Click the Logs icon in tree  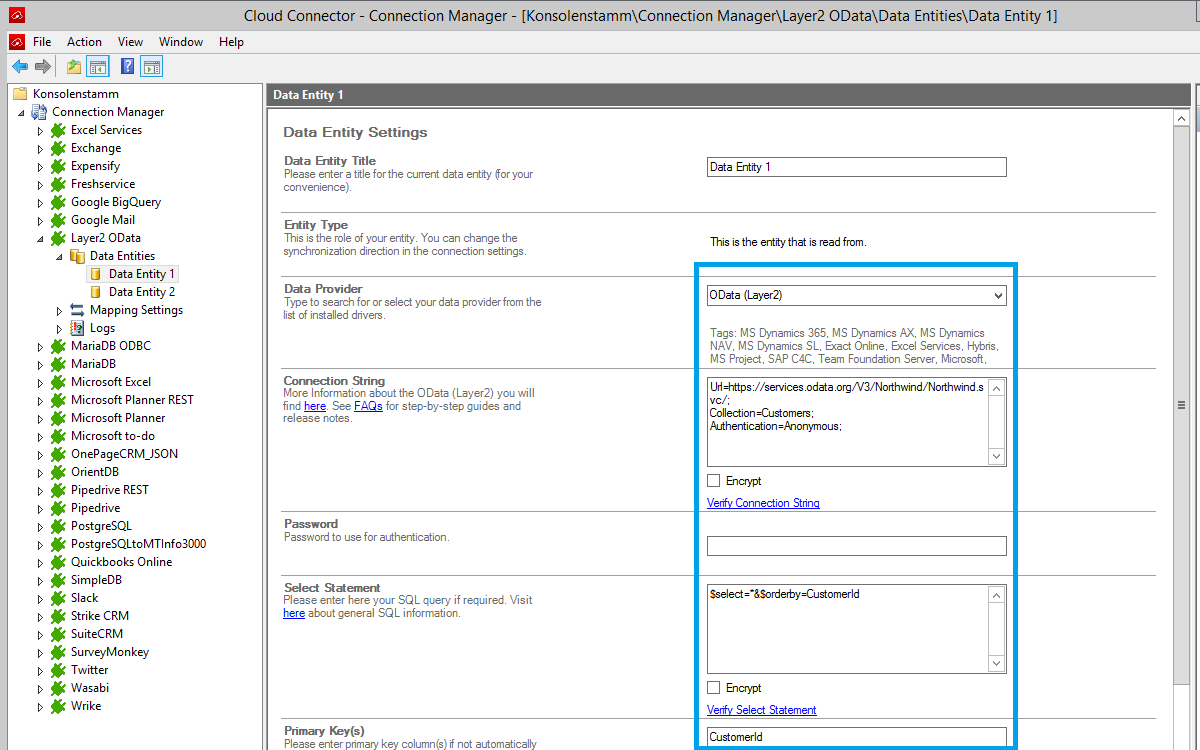pyautogui.click(x=77, y=328)
